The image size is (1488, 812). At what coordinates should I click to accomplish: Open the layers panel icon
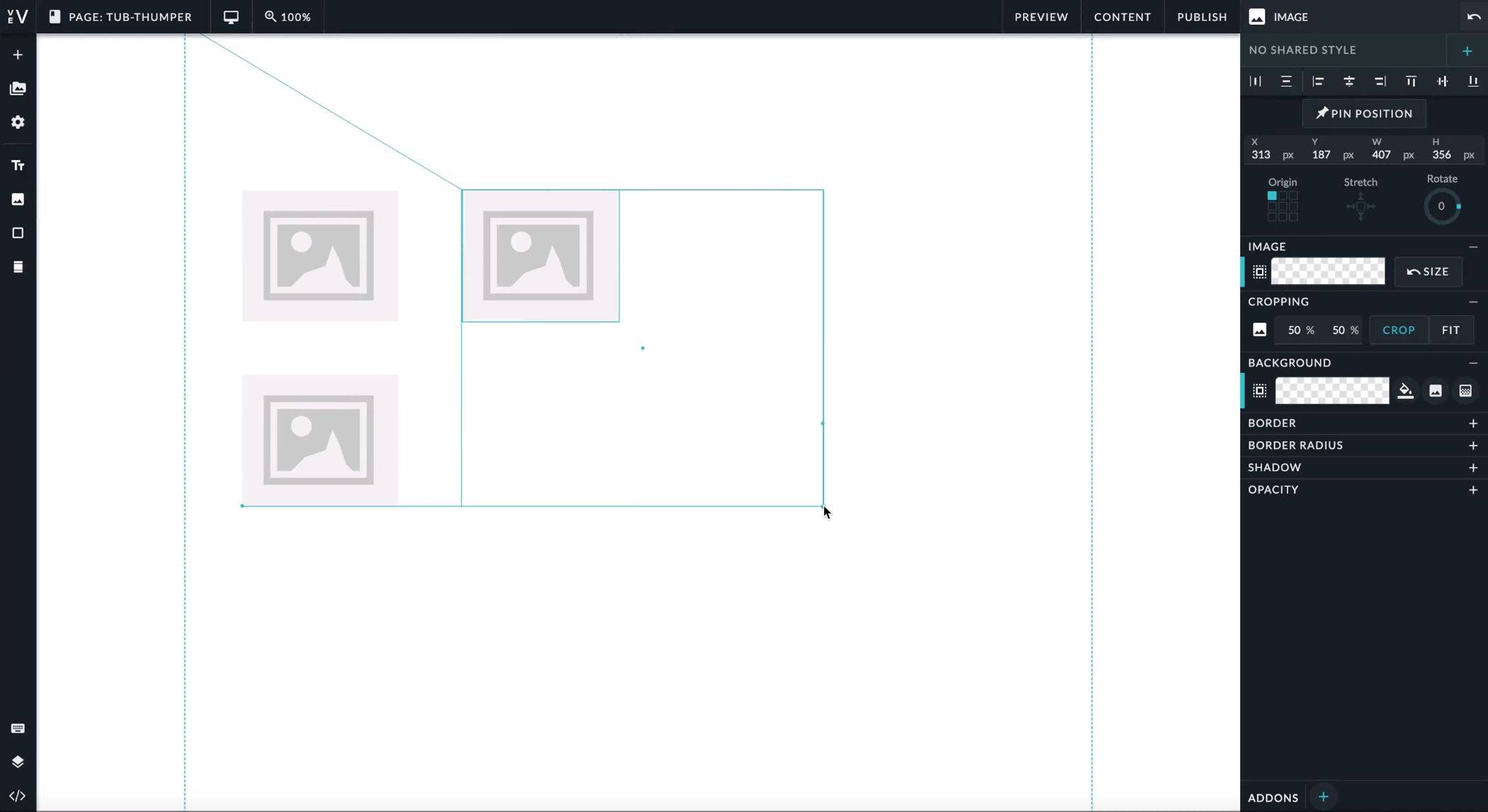pos(18,762)
